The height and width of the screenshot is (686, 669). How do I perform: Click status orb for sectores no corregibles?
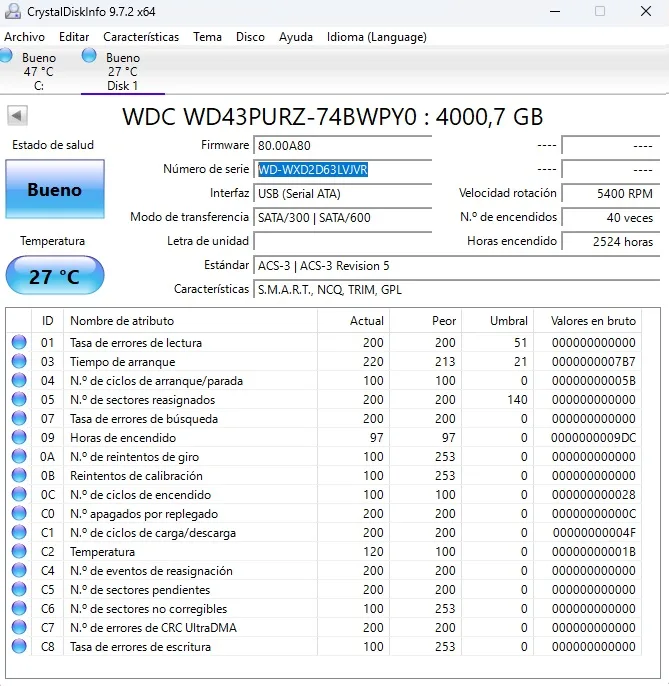[19, 609]
